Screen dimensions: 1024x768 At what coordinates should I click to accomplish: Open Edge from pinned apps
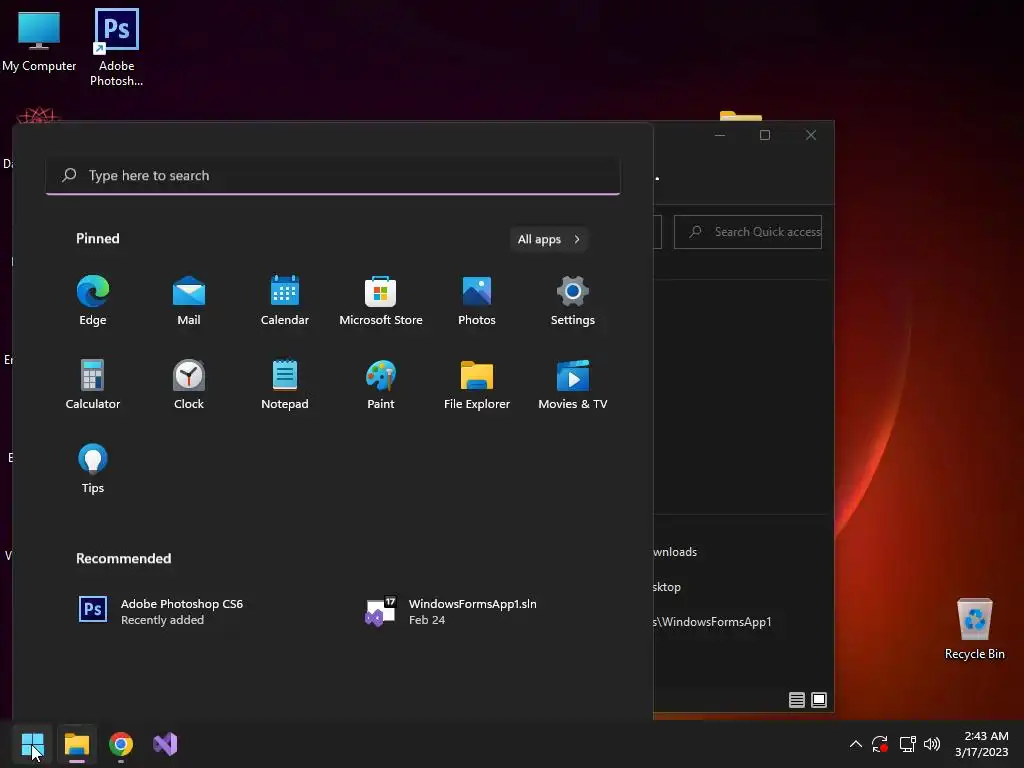click(93, 300)
